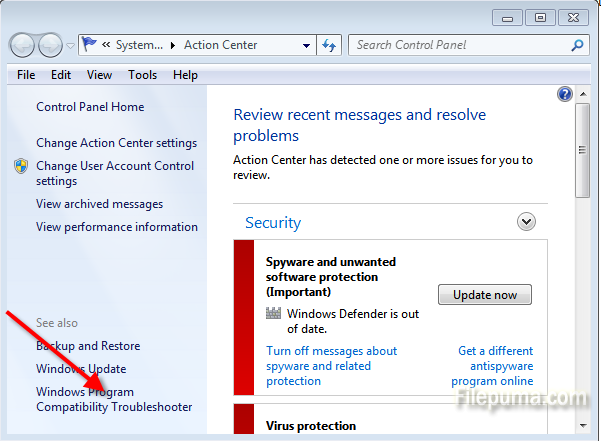Open the address bar history dropdown arrow

[306, 45]
